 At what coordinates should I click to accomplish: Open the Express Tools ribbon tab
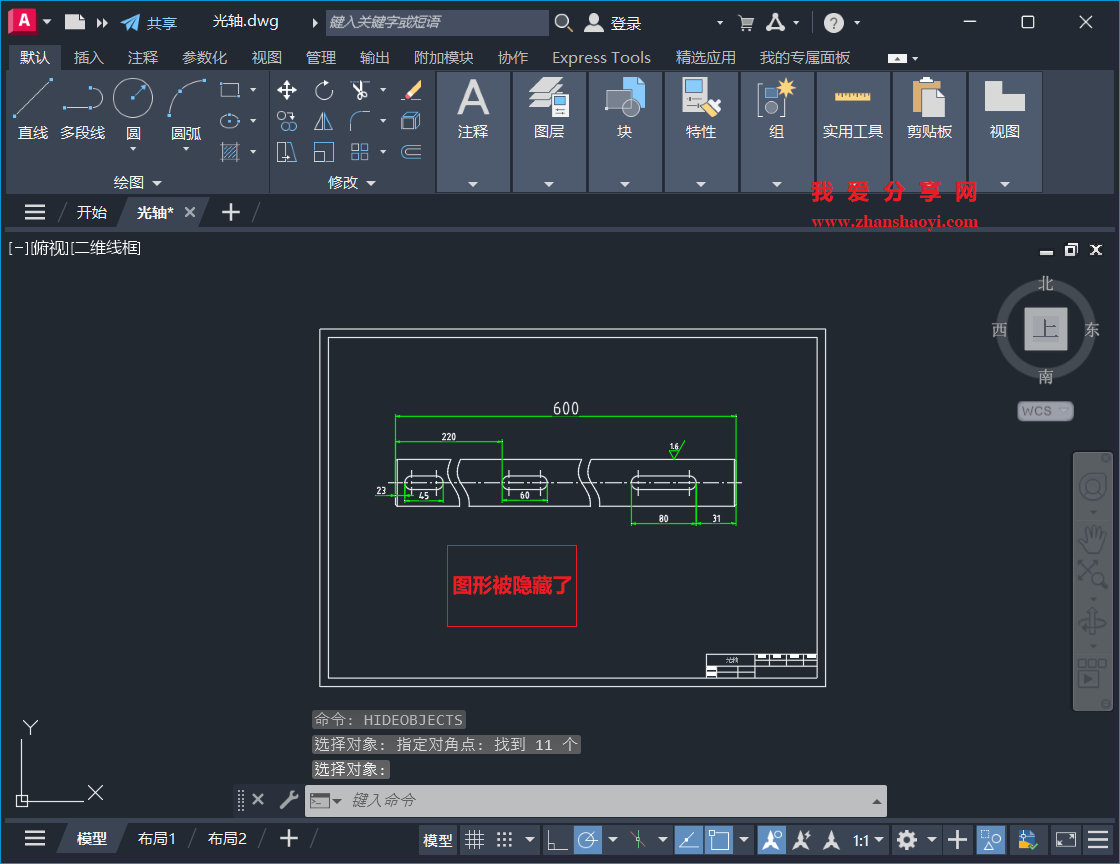[x=601, y=57]
